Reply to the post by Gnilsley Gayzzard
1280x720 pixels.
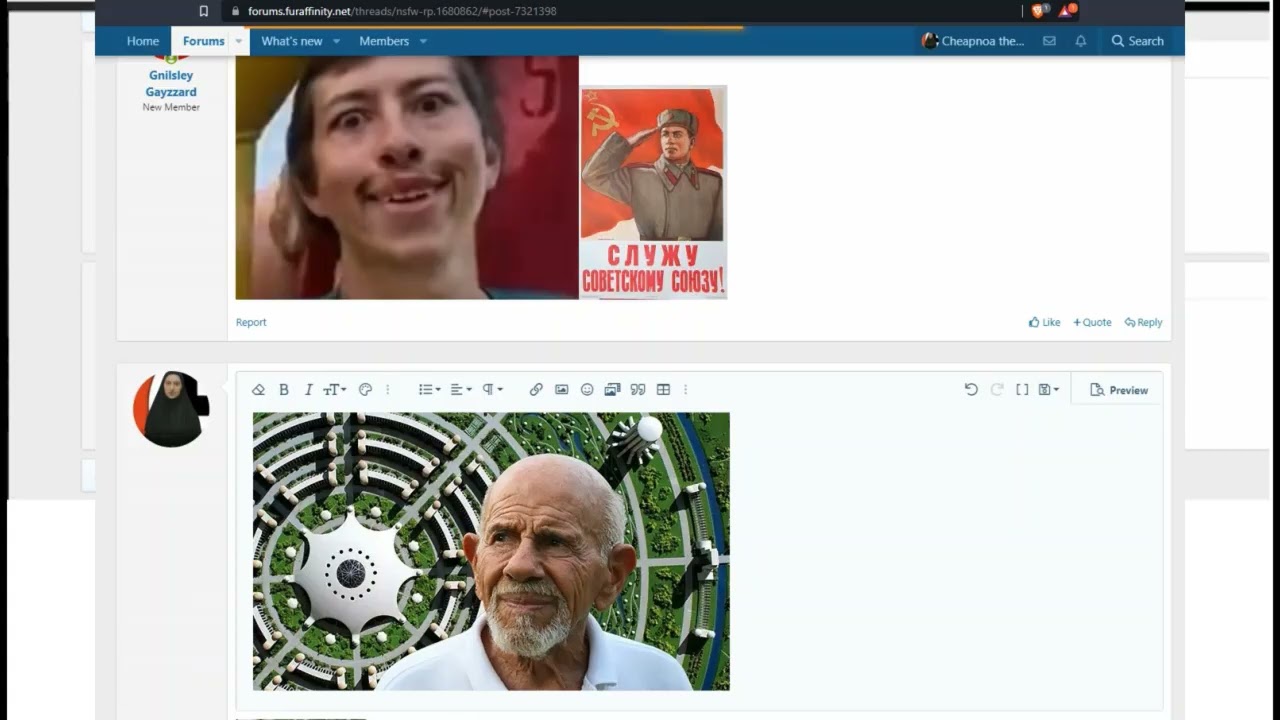1143,322
